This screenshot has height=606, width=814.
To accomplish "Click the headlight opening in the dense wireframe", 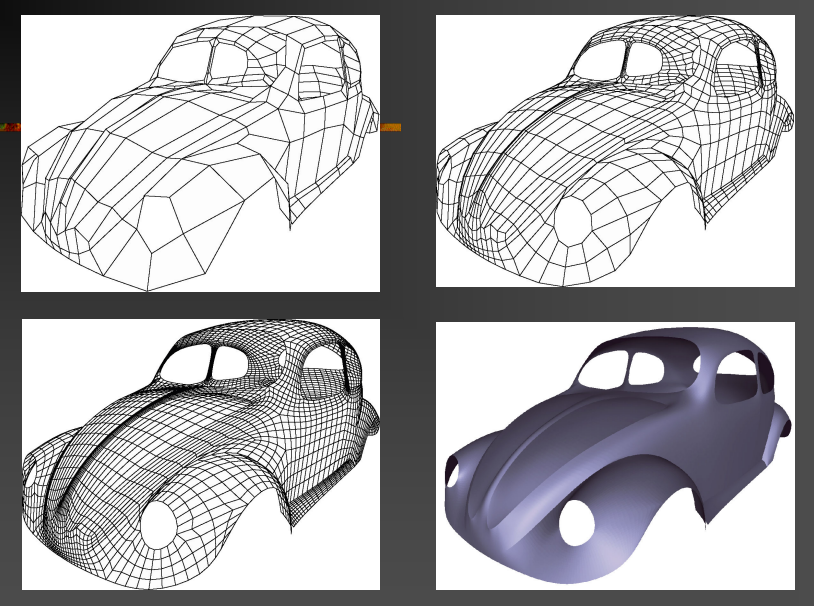I will click(158, 521).
